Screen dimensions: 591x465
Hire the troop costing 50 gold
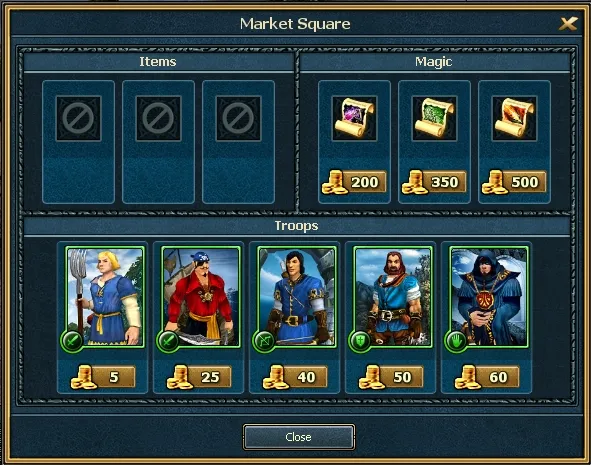[391, 377]
